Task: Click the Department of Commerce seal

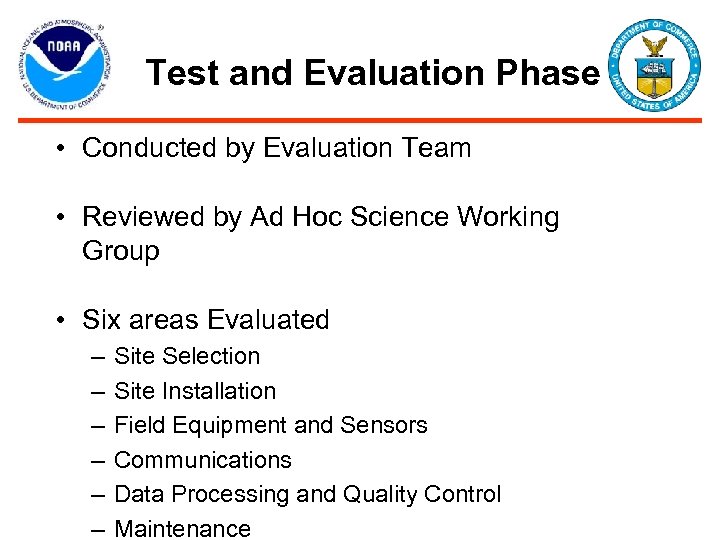Action: 654,64
